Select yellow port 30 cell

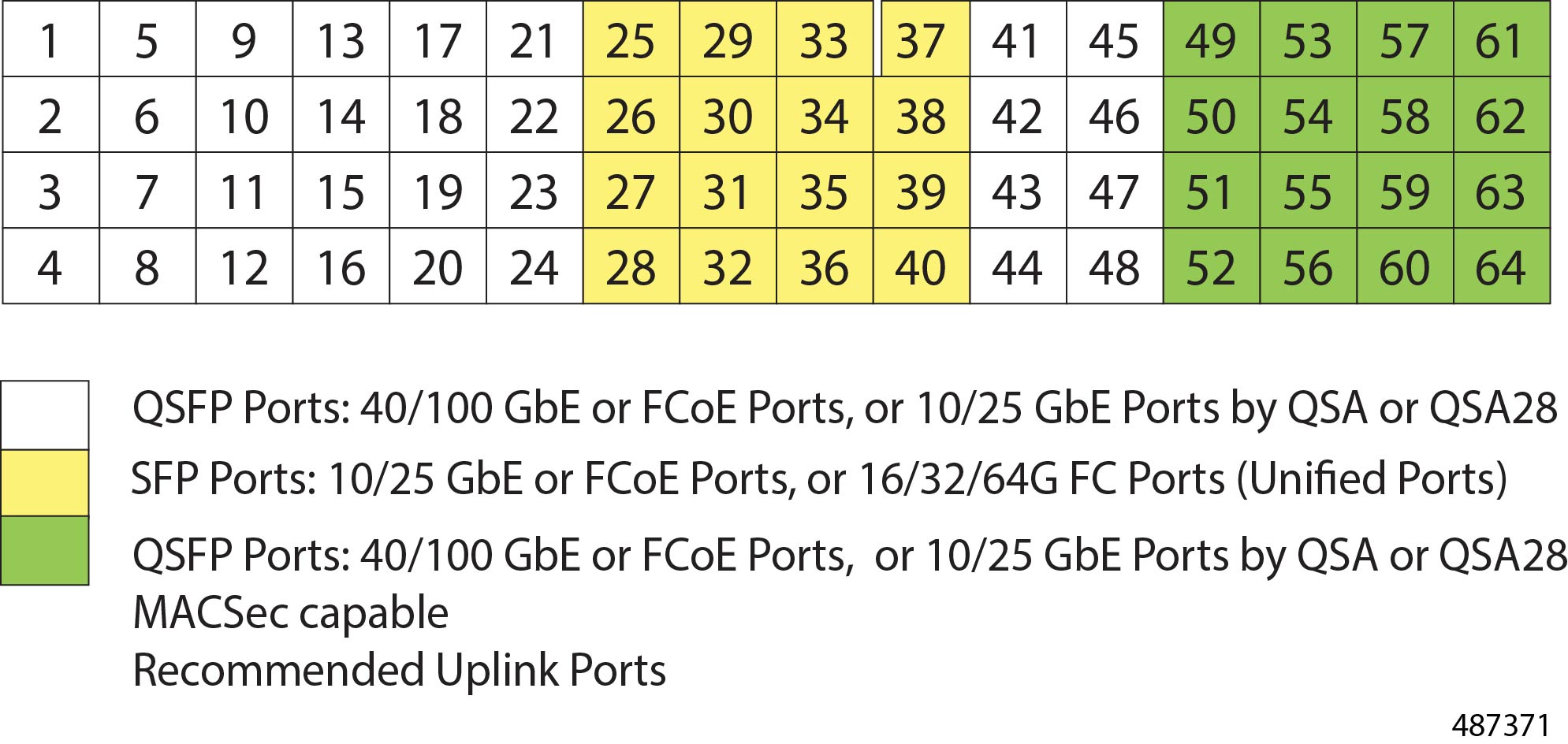coord(728,115)
